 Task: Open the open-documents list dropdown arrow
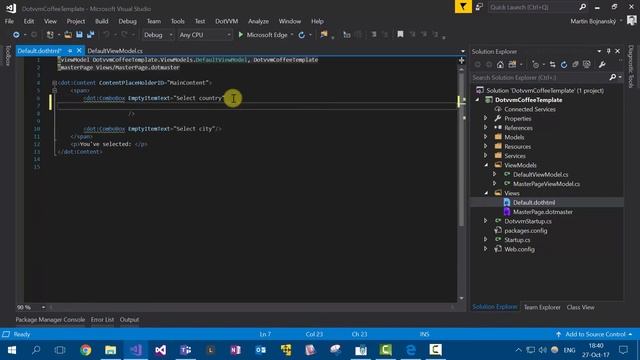[x=462, y=51]
